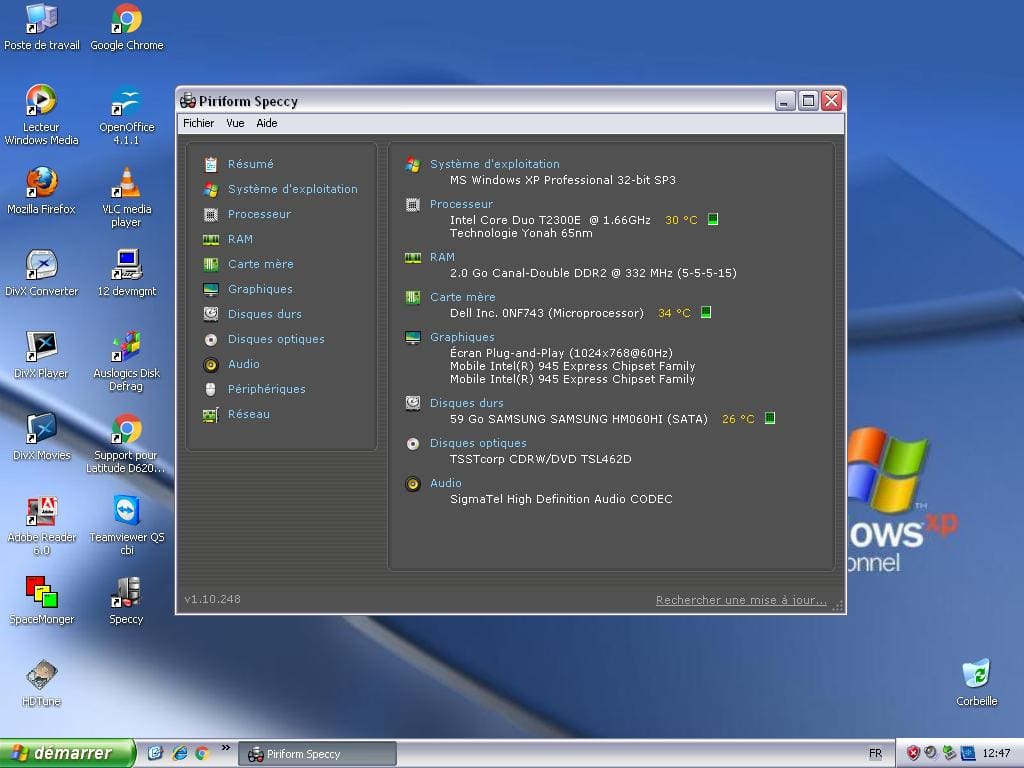Select Système d'exploitation in the sidebar
Screen dimensions: 1024x768
292,189
